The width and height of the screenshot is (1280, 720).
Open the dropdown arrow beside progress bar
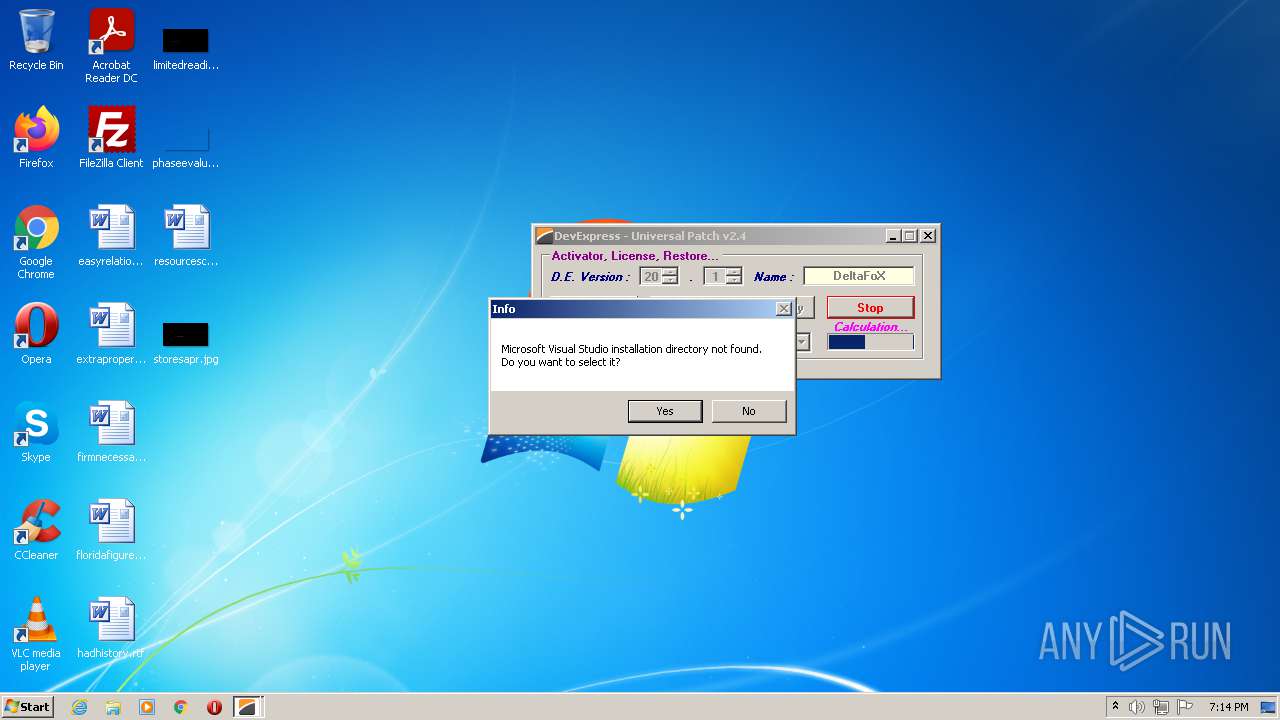[802, 342]
